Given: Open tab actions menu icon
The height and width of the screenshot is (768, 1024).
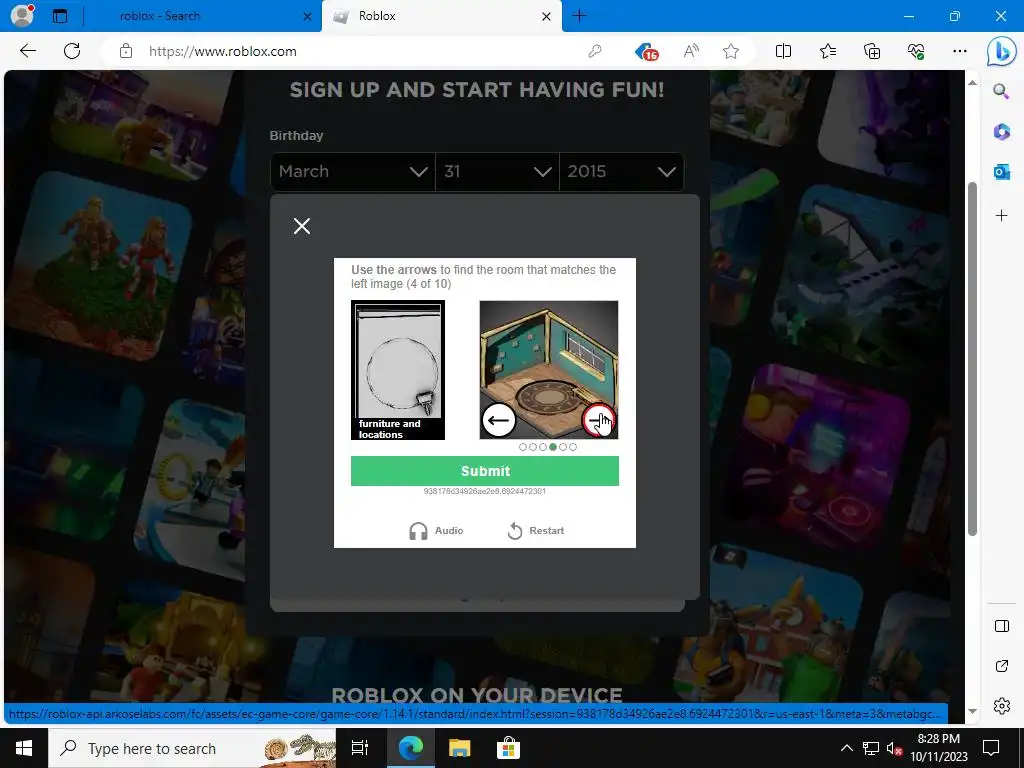Looking at the screenshot, I should (x=60, y=16).
